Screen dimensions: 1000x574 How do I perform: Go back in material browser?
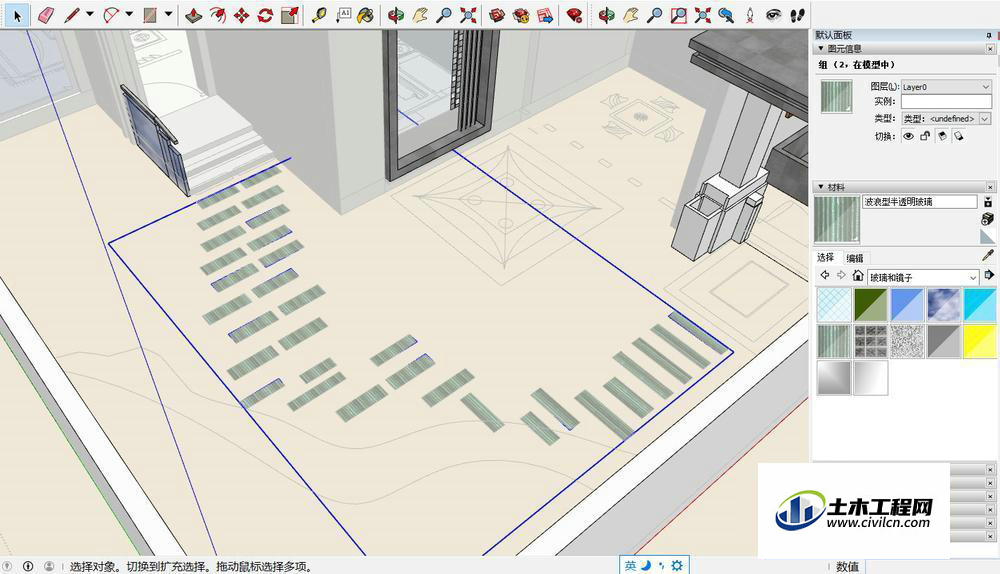pos(825,275)
